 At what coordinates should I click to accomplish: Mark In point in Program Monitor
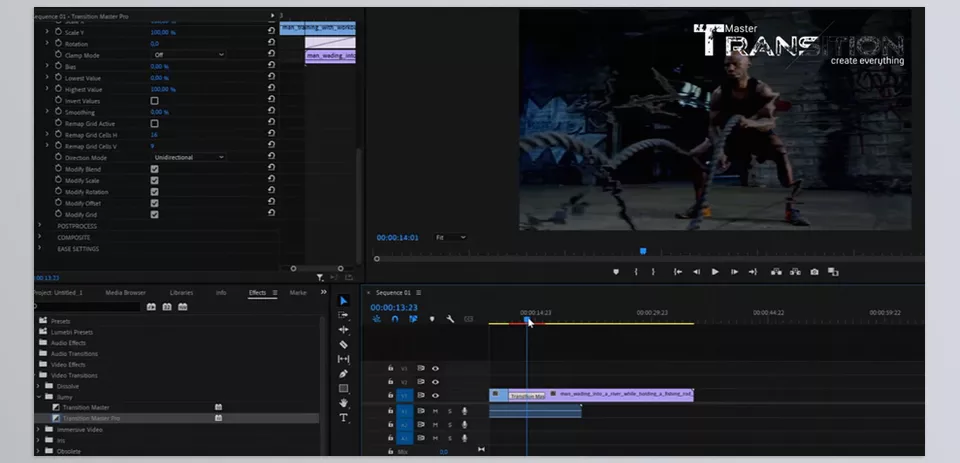[x=636, y=272]
